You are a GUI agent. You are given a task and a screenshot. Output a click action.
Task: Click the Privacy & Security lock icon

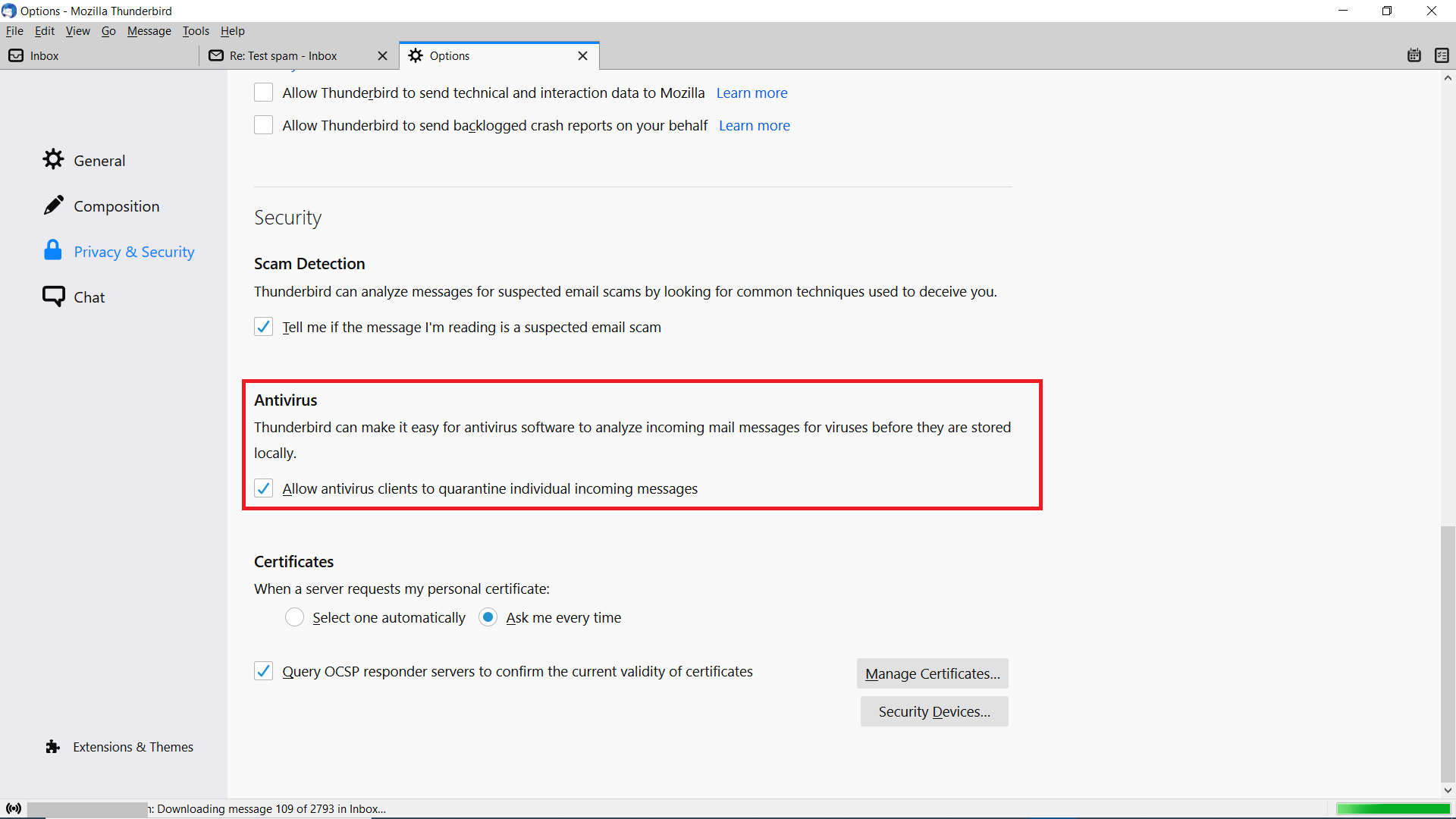pos(53,250)
